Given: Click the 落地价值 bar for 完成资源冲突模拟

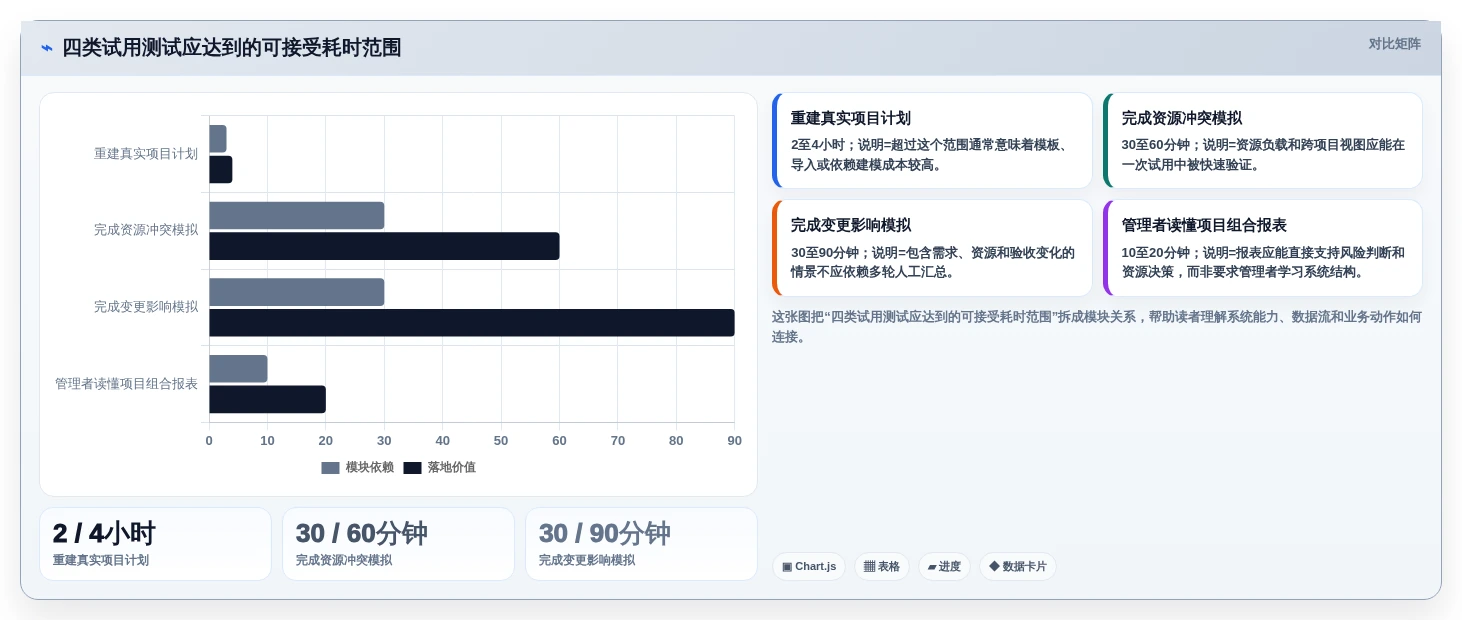Looking at the screenshot, I should pyautogui.click(x=384, y=246).
